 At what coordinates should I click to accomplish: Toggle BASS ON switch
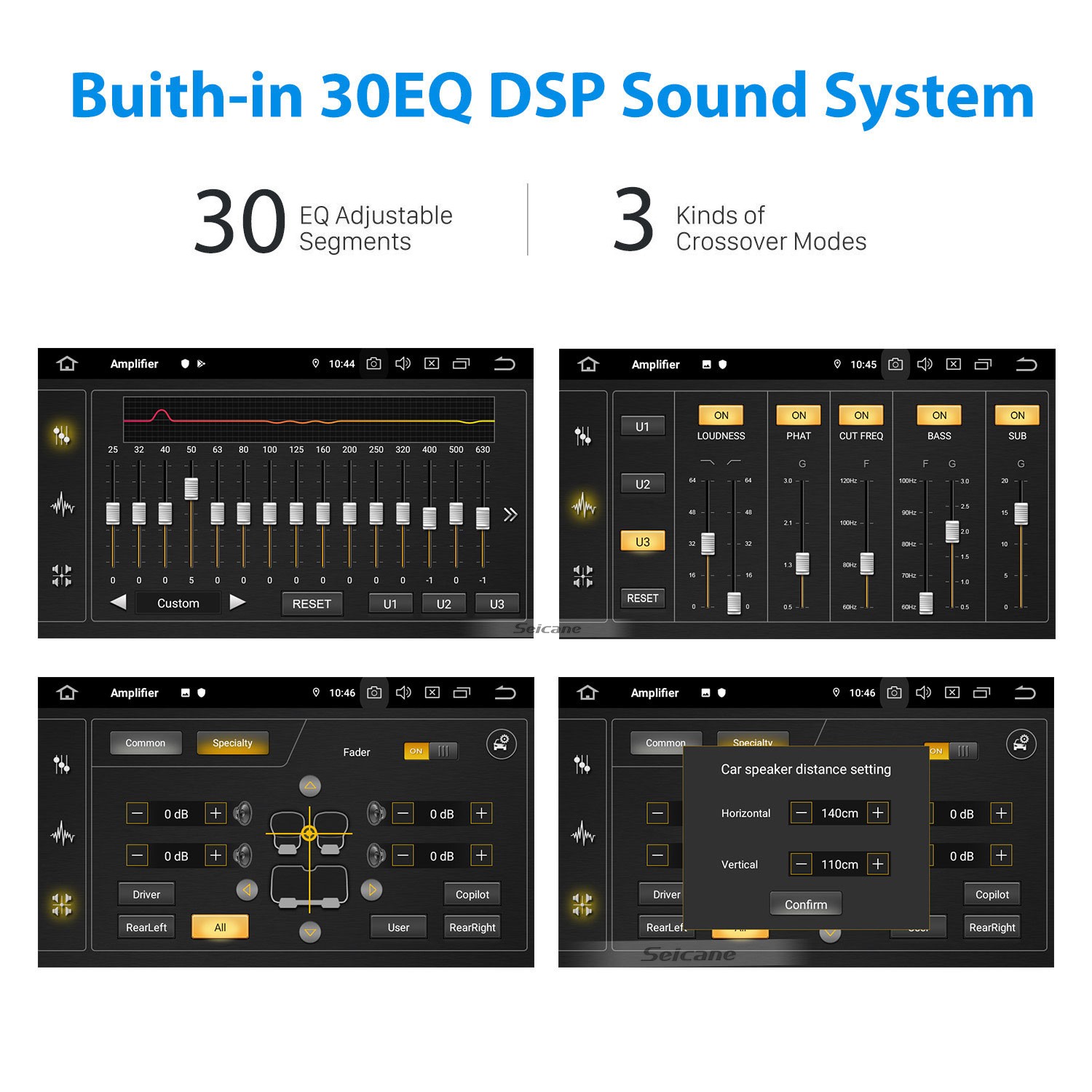(939, 415)
